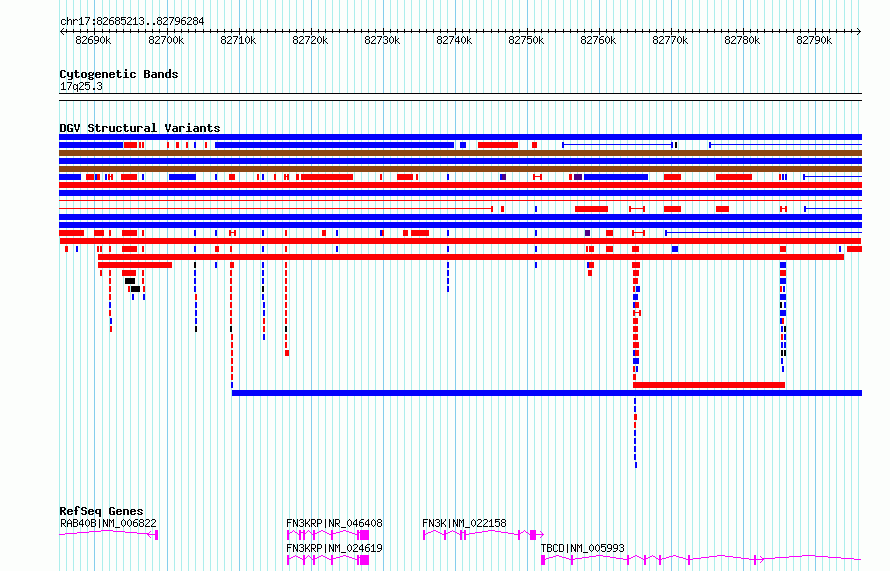The height and width of the screenshot is (571, 890).
Task: Click small red square near 82751k in second row
Action: point(534,145)
